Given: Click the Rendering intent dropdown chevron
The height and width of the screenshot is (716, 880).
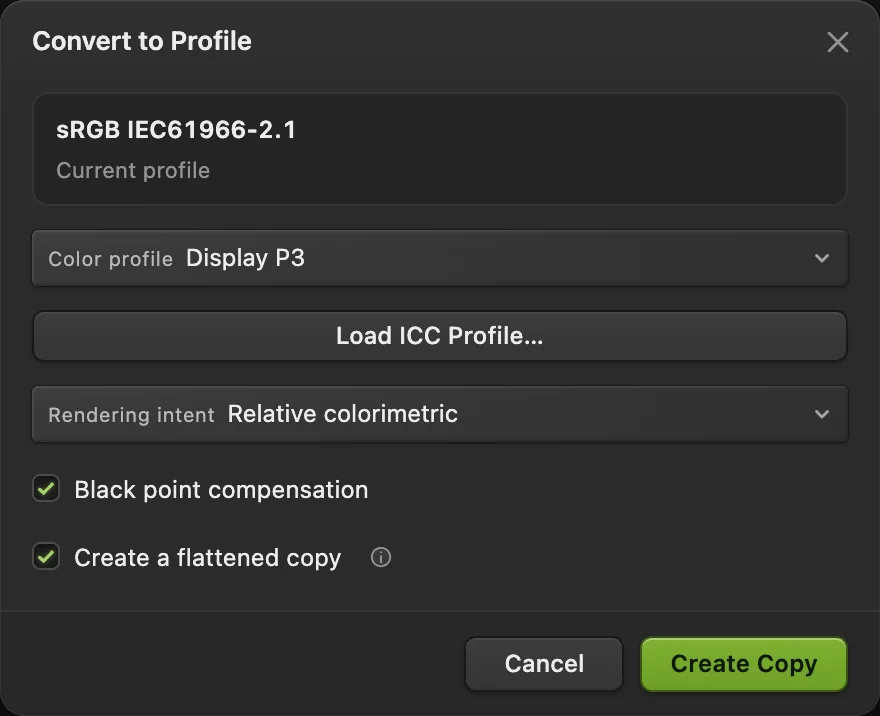Looking at the screenshot, I should click(x=822, y=414).
